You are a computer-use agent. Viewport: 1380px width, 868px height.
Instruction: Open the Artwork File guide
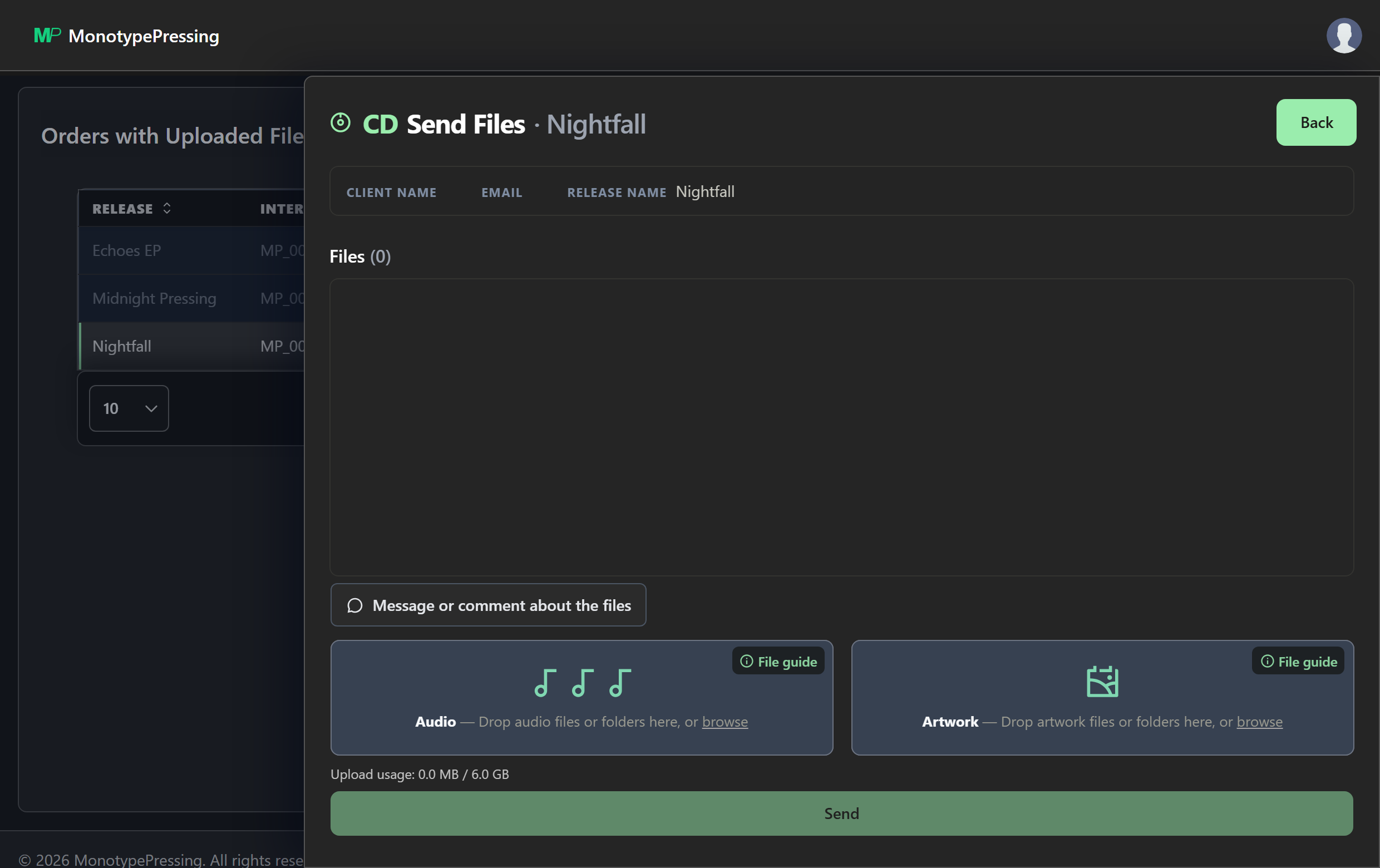[1298, 661]
